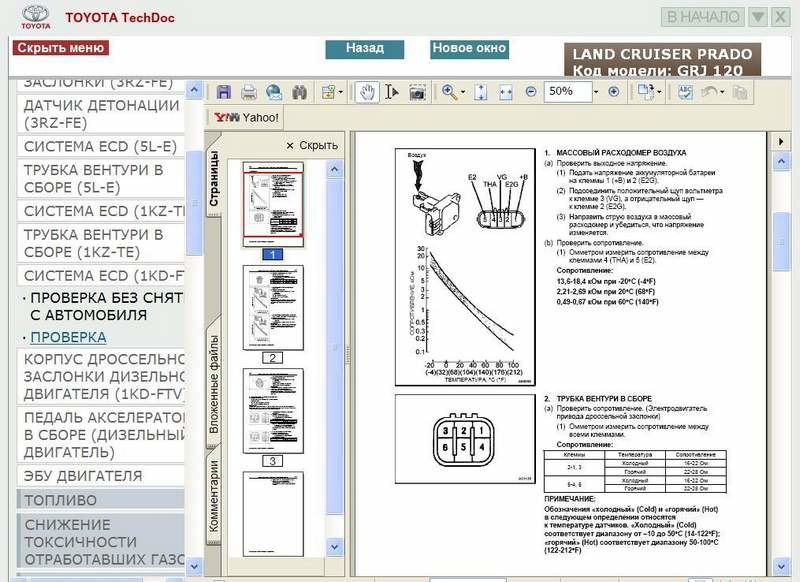Open the Zoom In tool dropdown arrow
The height and width of the screenshot is (582, 800).
pos(463,92)
